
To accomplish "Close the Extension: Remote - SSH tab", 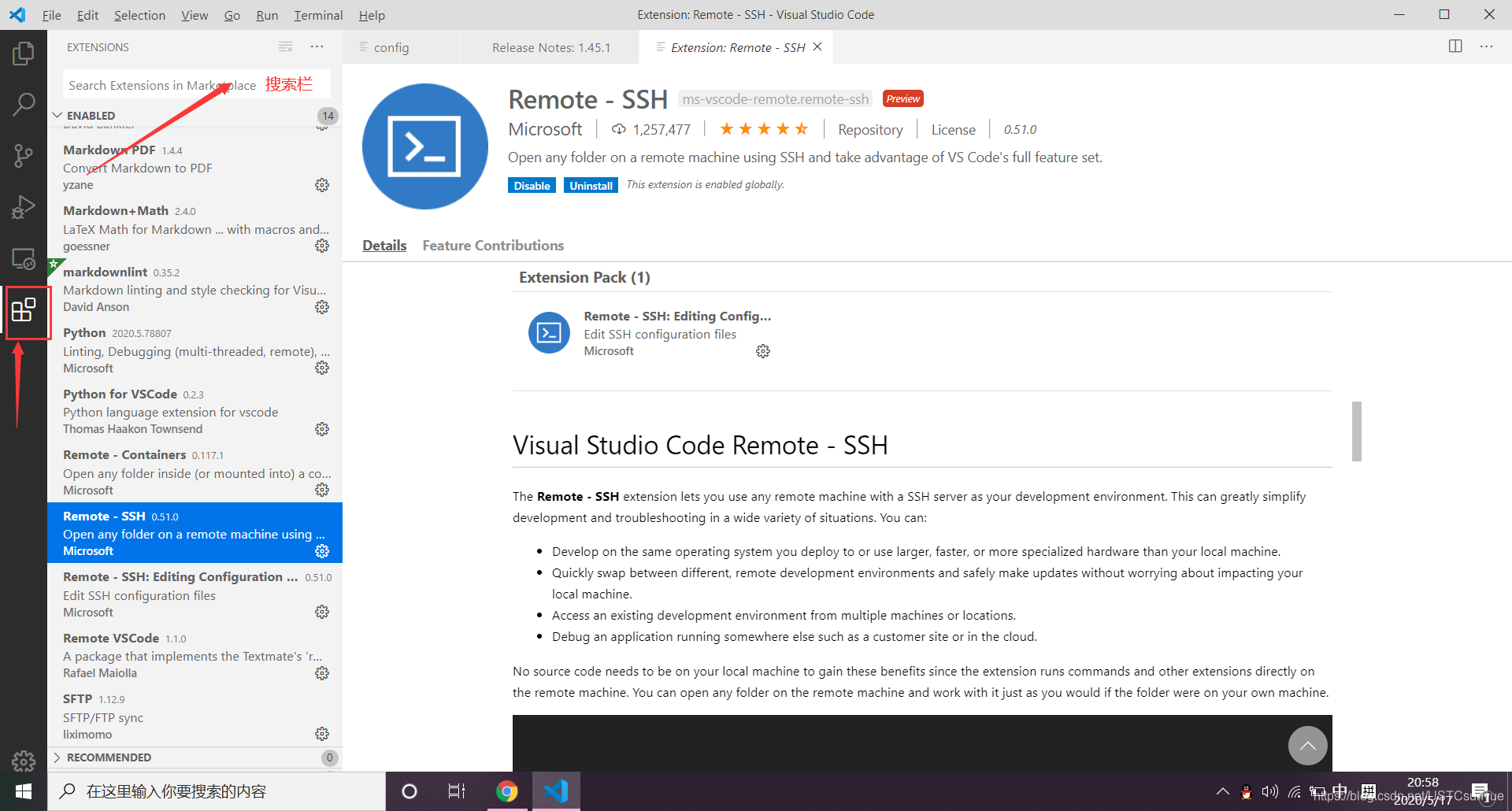I will click(x=817, y=47).
